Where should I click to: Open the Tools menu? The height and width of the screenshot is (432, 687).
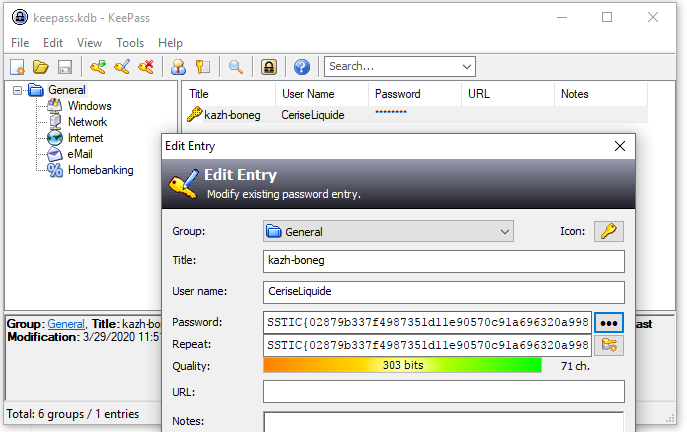coord(130,43)
